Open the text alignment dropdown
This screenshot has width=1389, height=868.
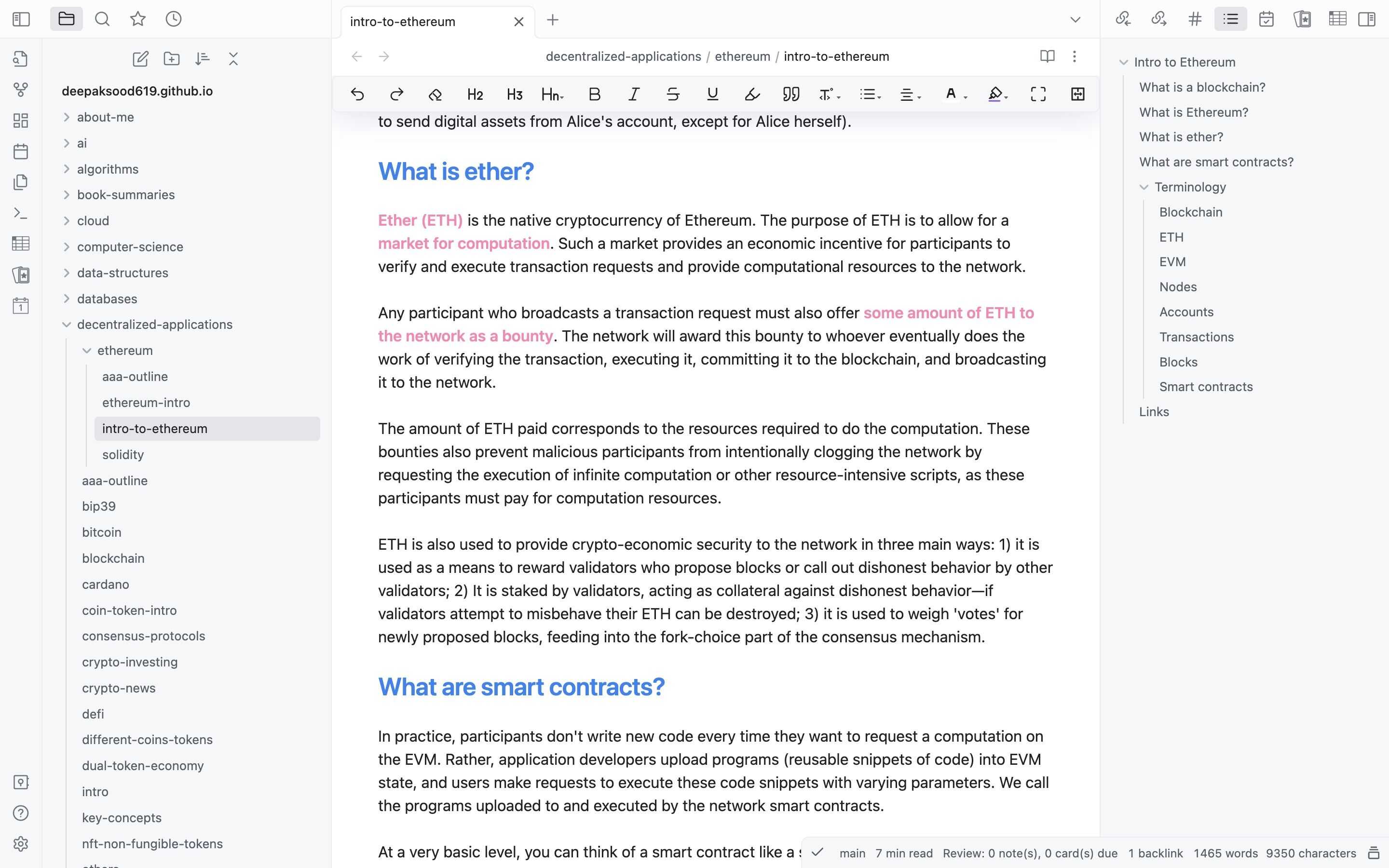pyautogui.click(x=910, y=94)
